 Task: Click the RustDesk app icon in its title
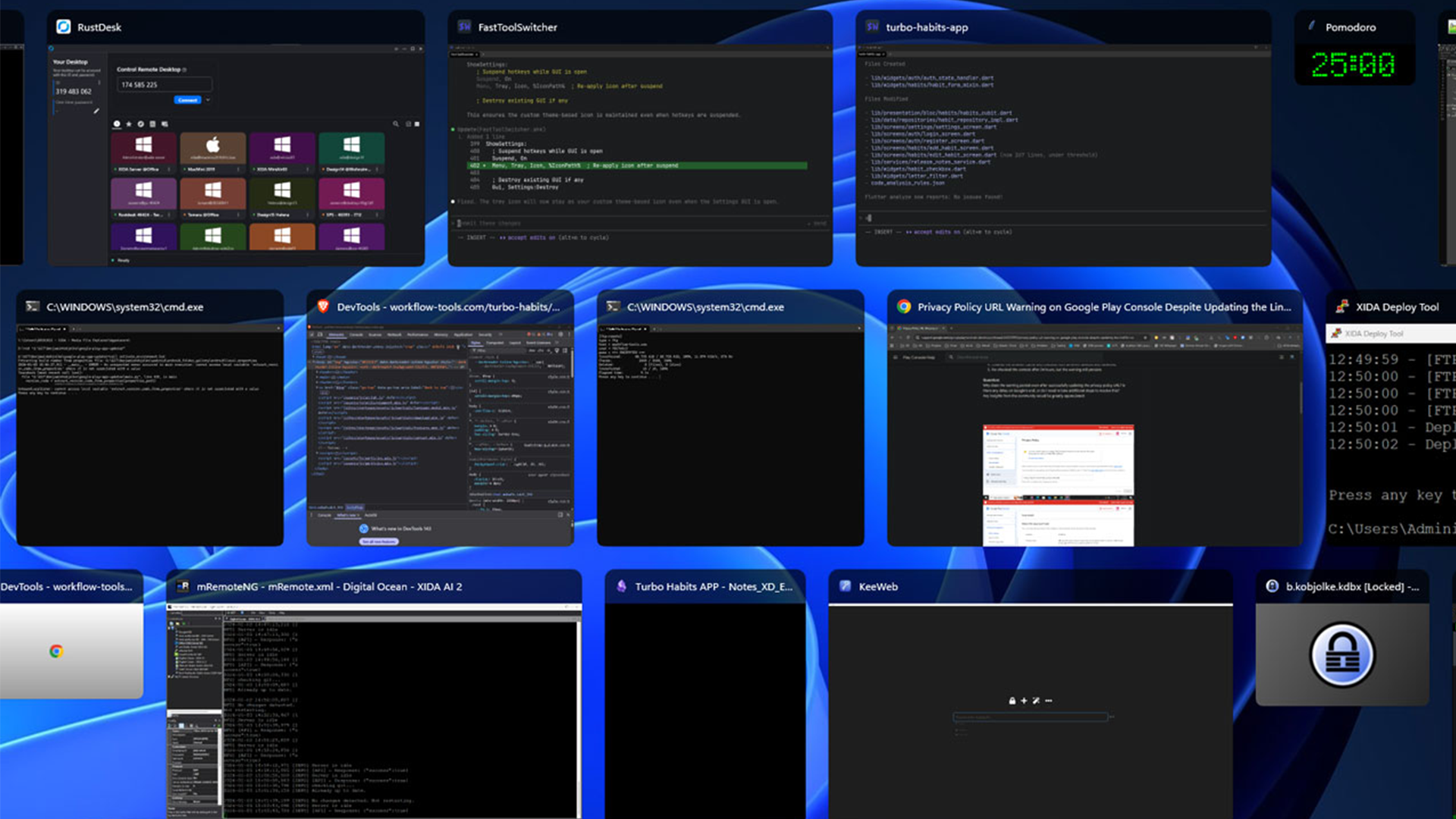pyautogui.click(x=64, y=27)
